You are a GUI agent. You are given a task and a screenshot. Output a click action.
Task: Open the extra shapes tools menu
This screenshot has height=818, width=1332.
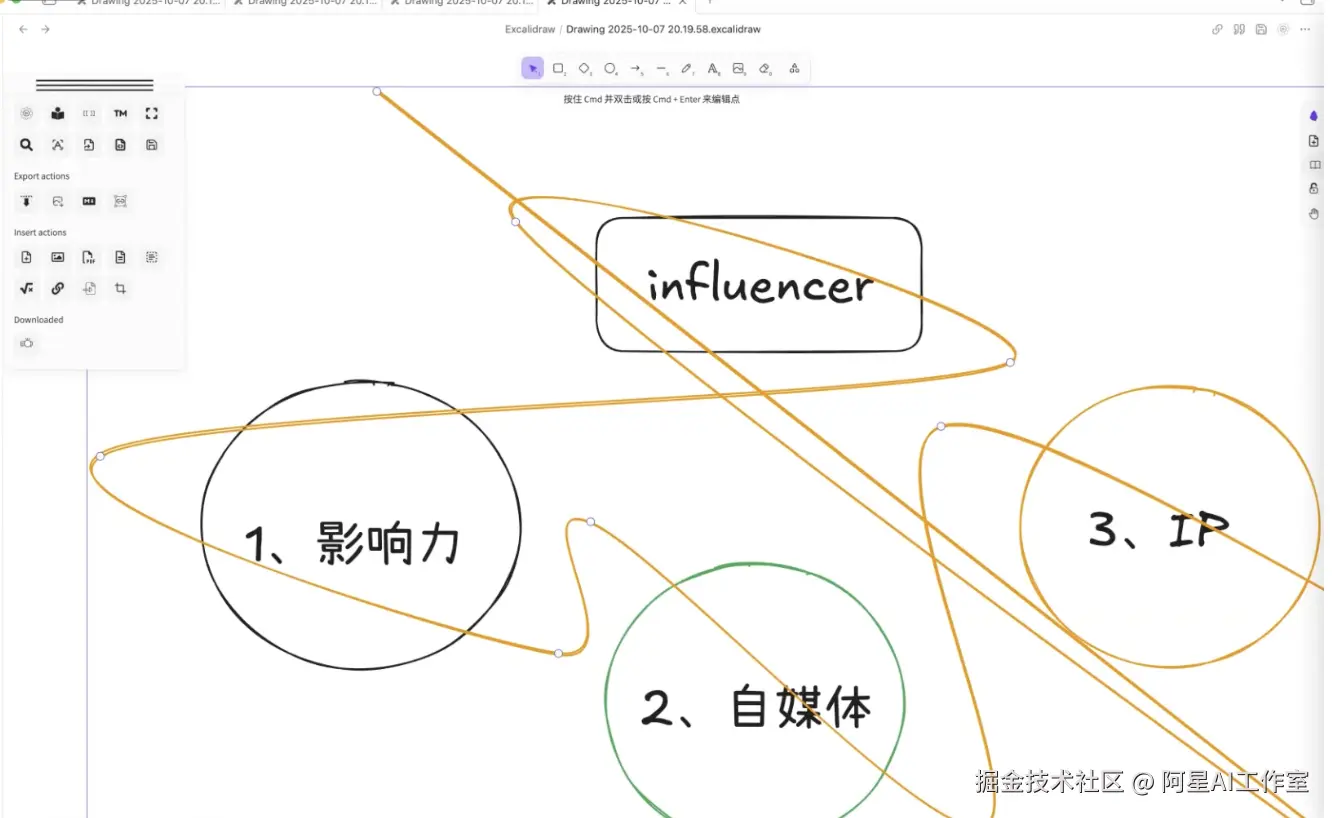coord(794,68)
